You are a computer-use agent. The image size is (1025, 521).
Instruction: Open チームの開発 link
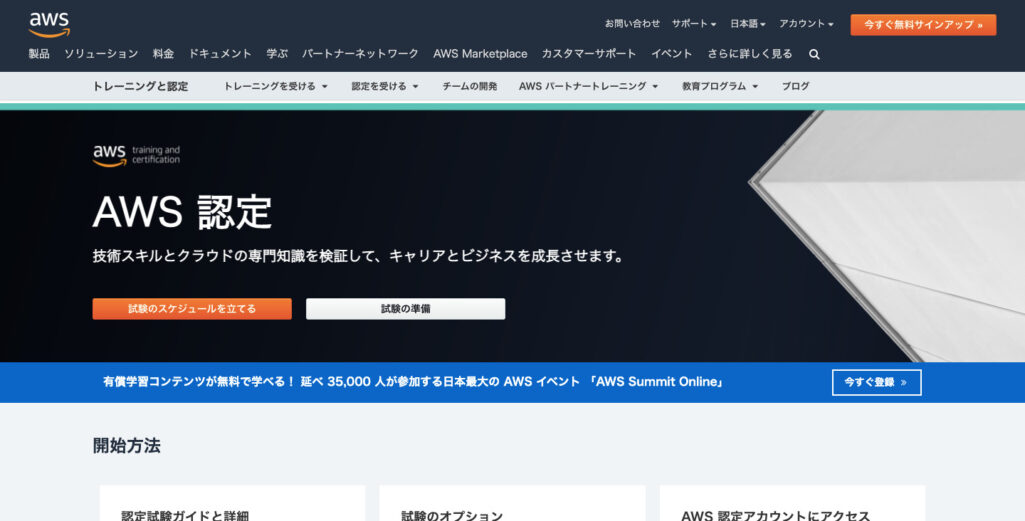coord(469,86)
